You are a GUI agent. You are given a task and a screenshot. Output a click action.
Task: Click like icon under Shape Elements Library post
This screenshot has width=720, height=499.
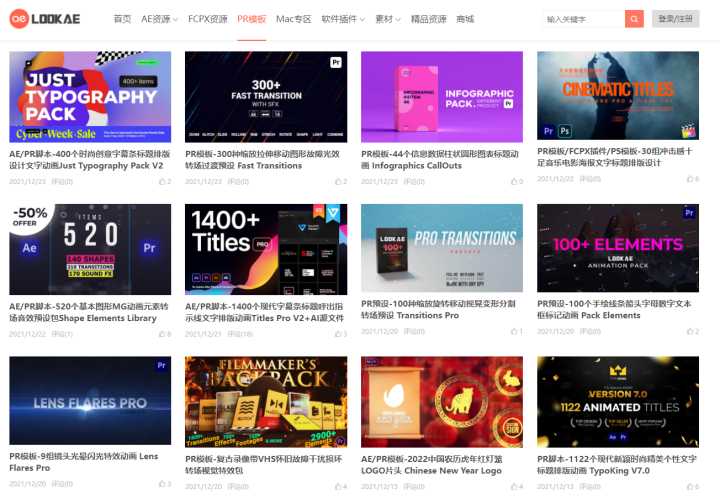click(x=162, y=334)
